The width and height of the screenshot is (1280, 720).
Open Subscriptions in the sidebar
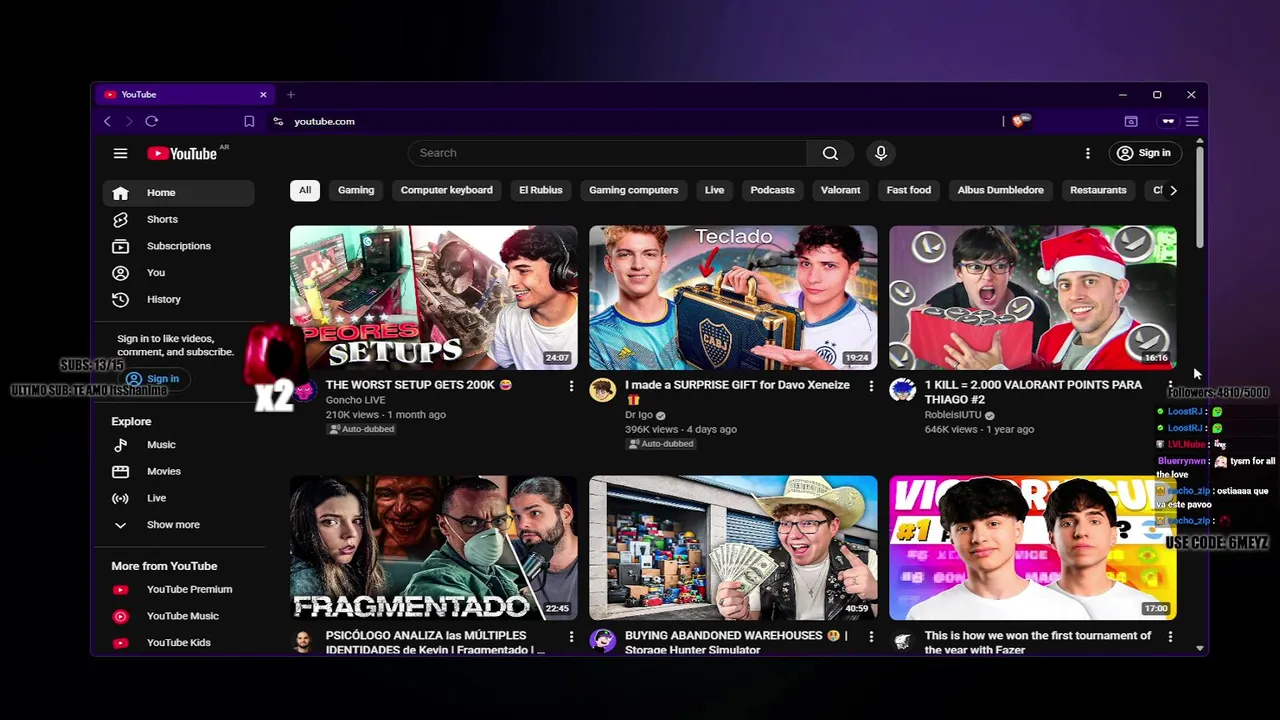click(x=178, y=246)
